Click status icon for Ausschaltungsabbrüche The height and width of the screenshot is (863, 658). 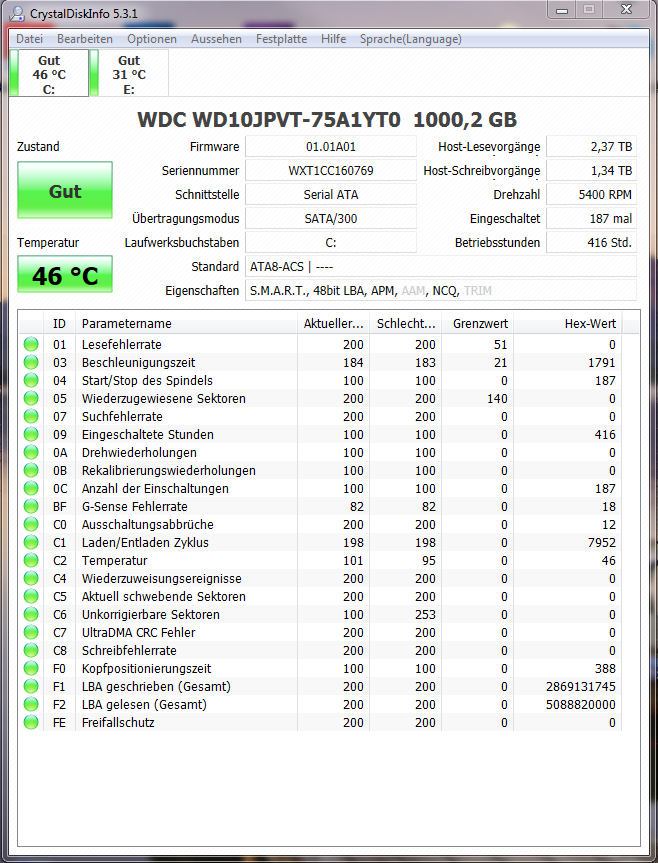point(31,525)
